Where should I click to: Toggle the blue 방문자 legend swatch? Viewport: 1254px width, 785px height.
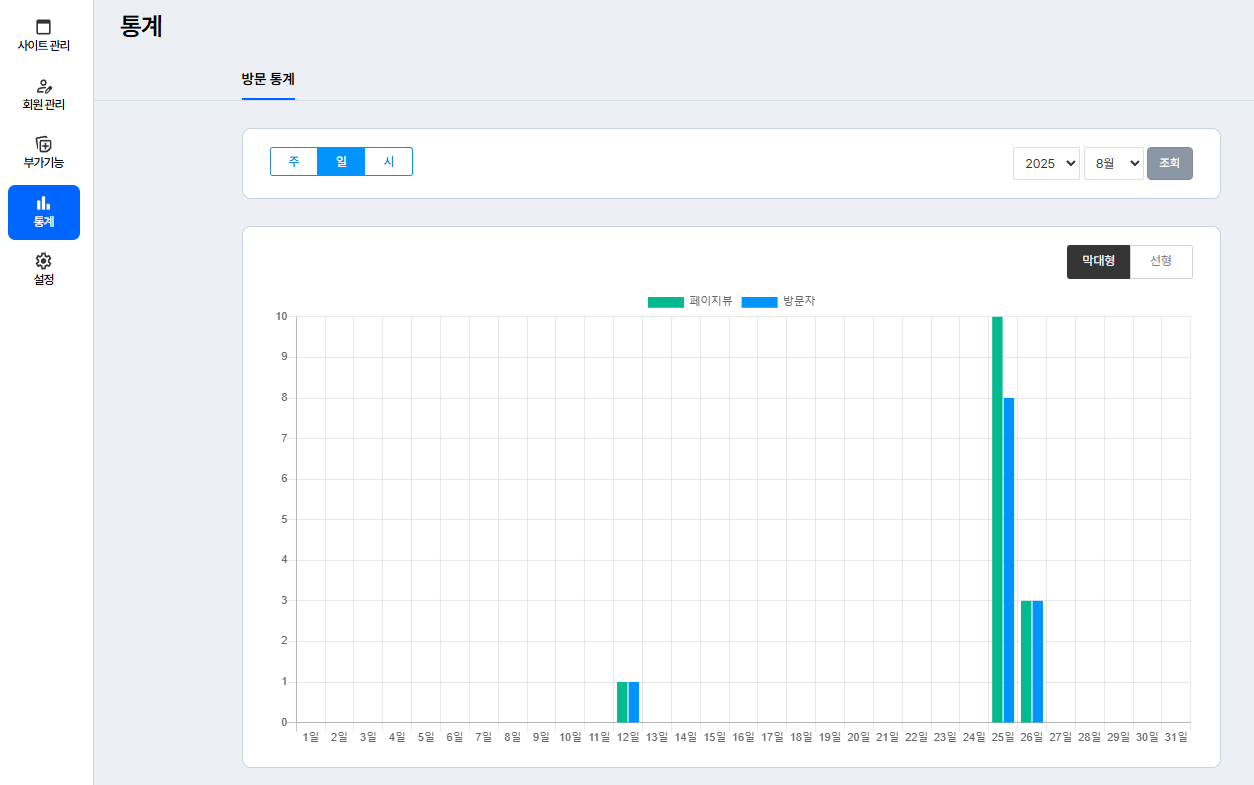click(x=759, y=302)
